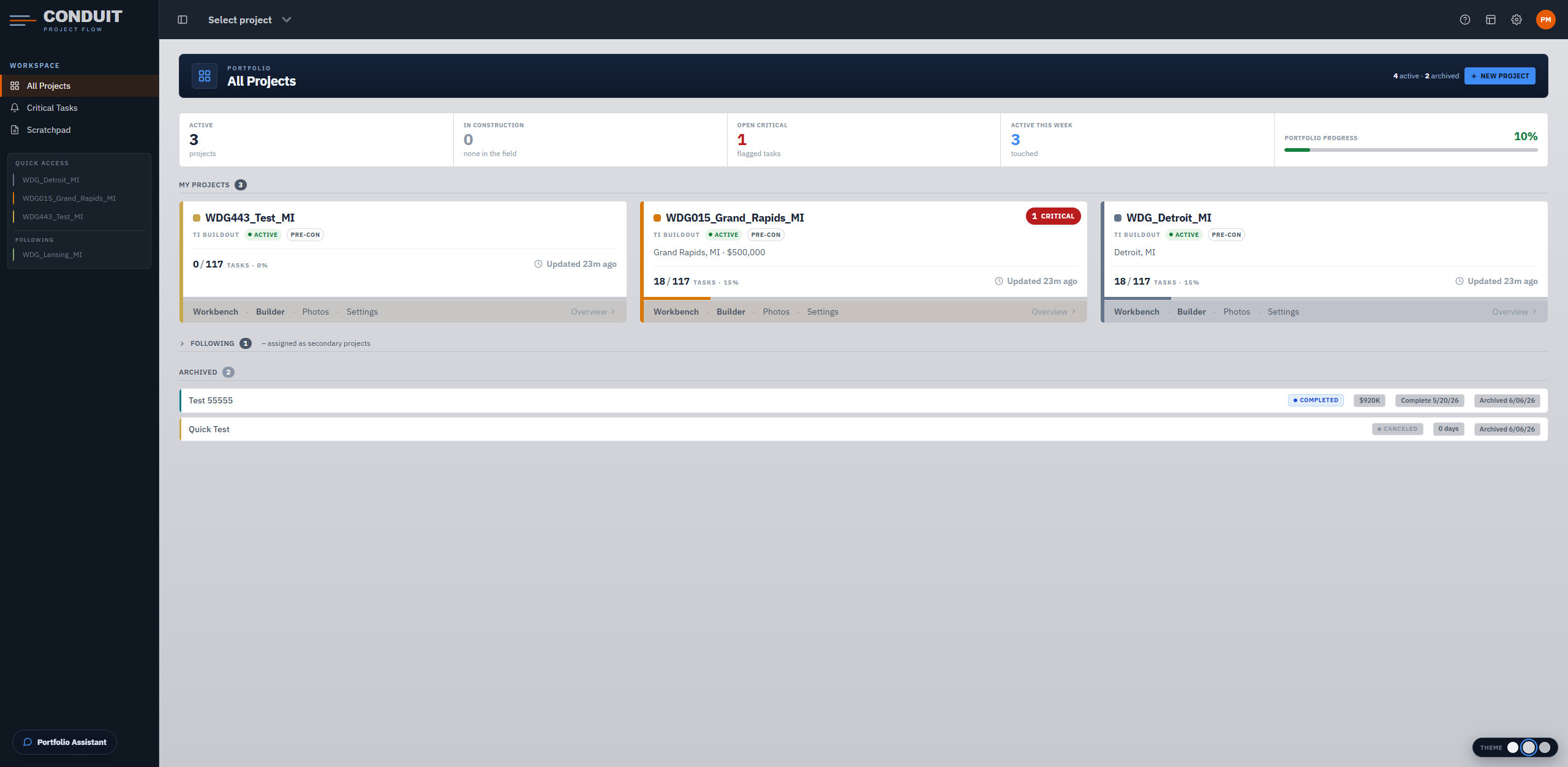Open Critical Tasks in sidebar
1568x767 pixels.
(x=80, y=108)
